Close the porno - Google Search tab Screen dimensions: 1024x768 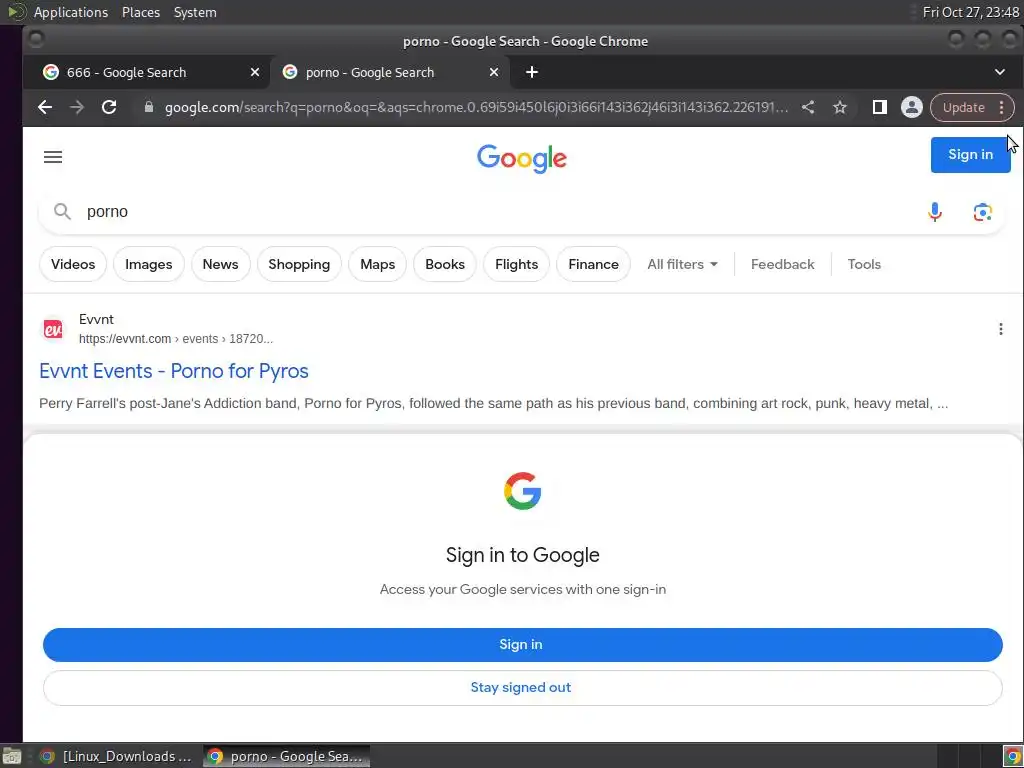tap(494, 72)
